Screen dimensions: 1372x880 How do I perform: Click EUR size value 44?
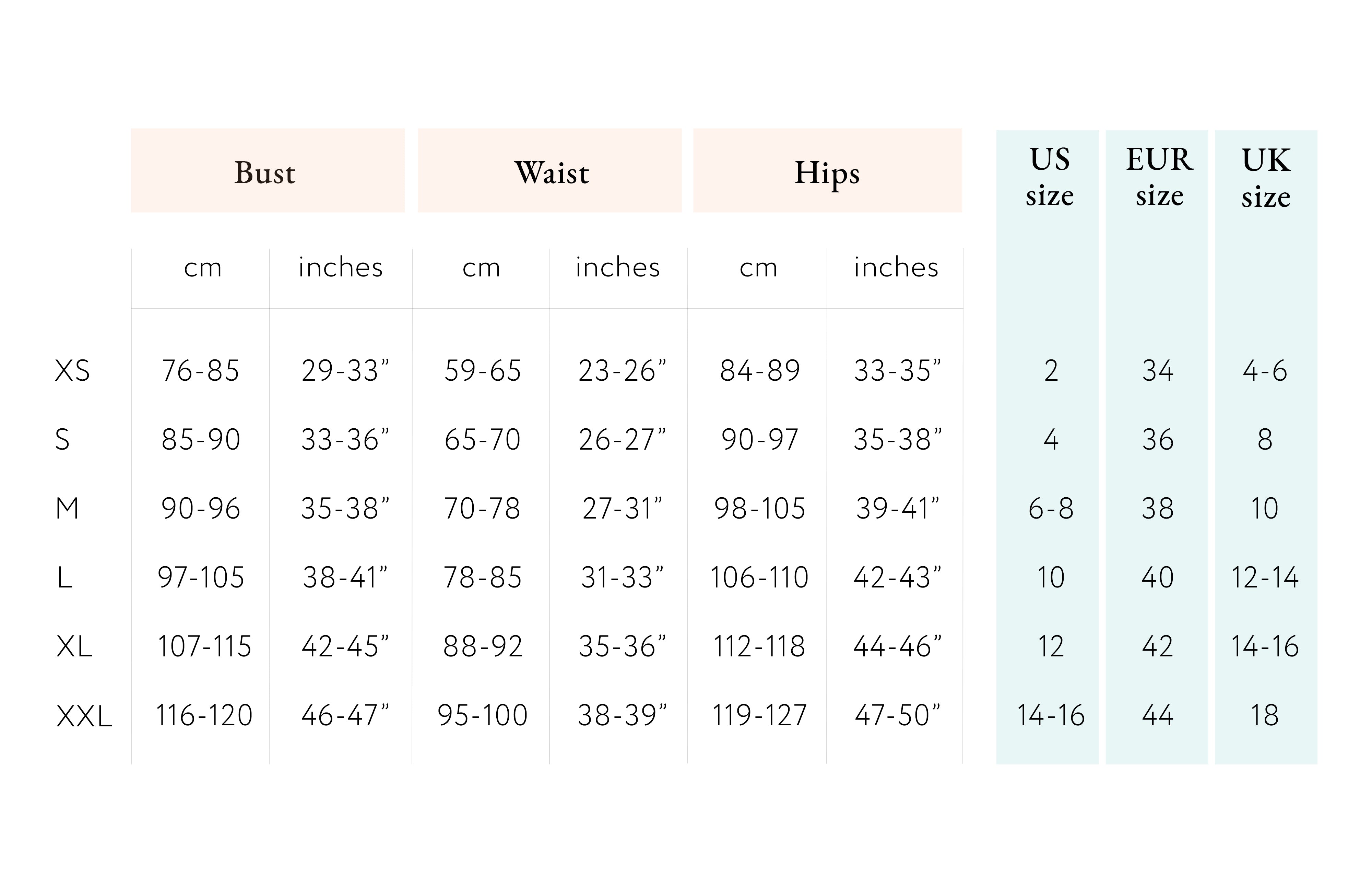(x=1158, y=716)
